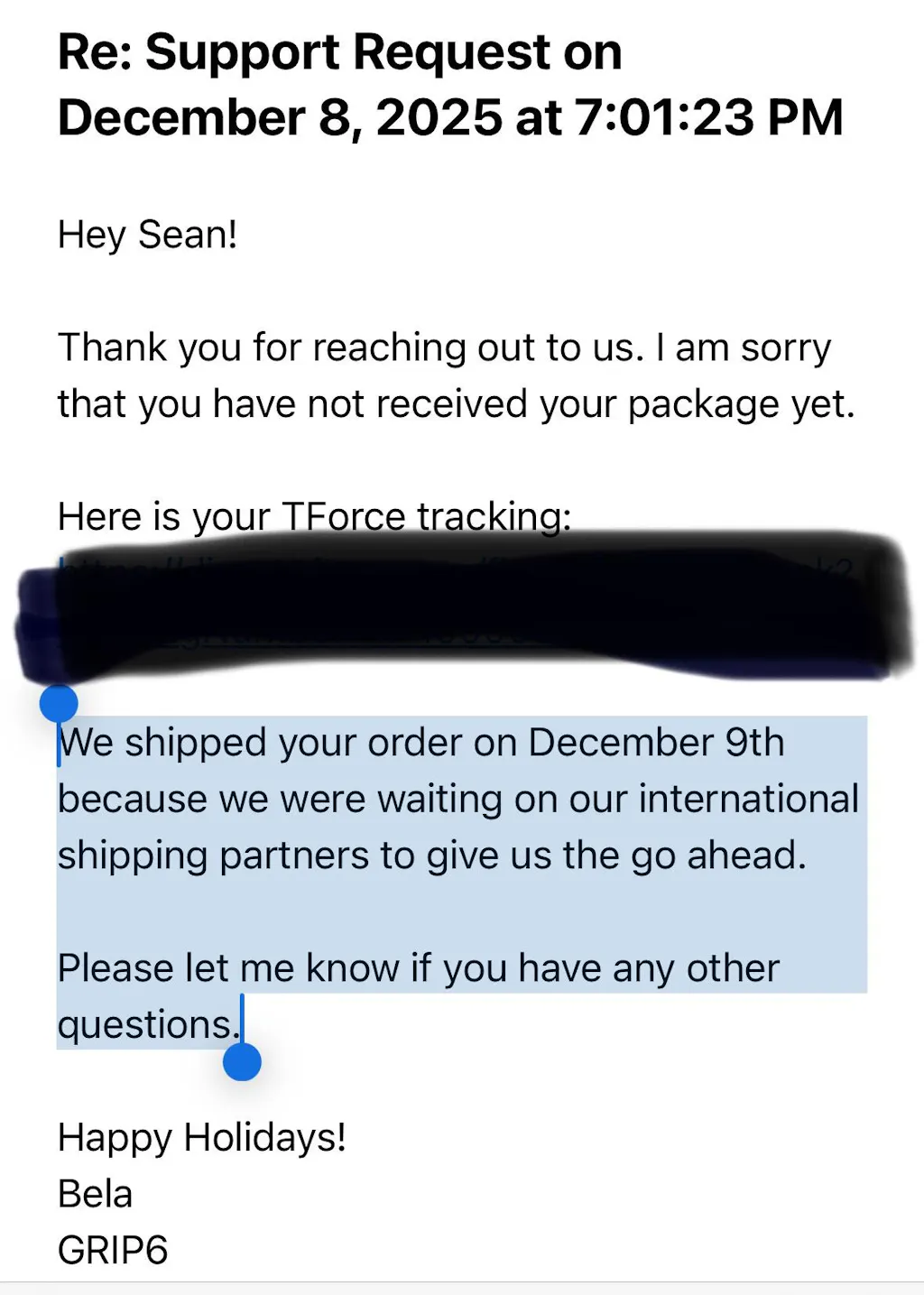Click the word "package" in the first paragraph

[704, 404]
